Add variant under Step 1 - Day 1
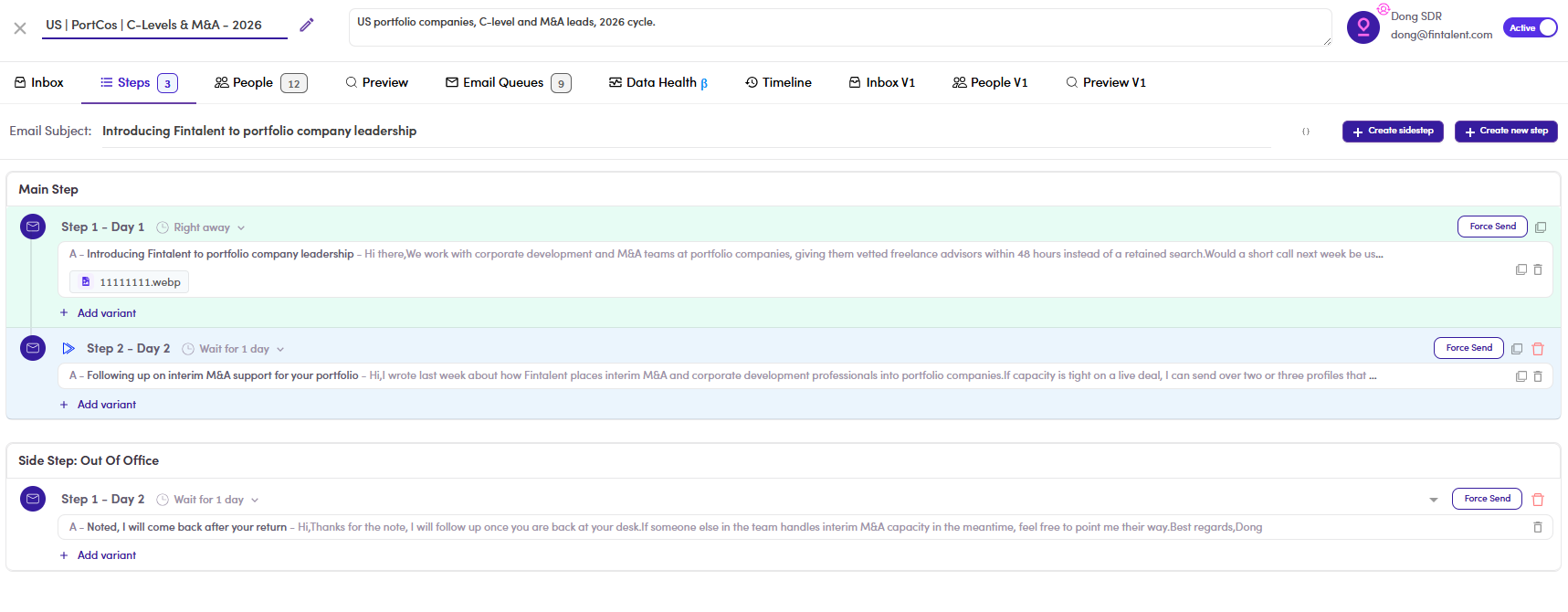Image resolution: width=1568 pixels, height=612 pixels. coord(98,313)
